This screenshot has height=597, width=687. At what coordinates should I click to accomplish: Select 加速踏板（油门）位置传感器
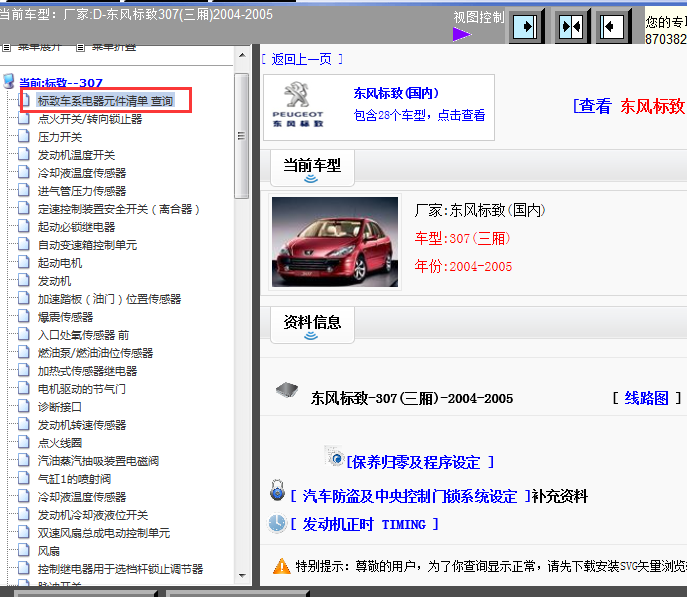point(110,299)
